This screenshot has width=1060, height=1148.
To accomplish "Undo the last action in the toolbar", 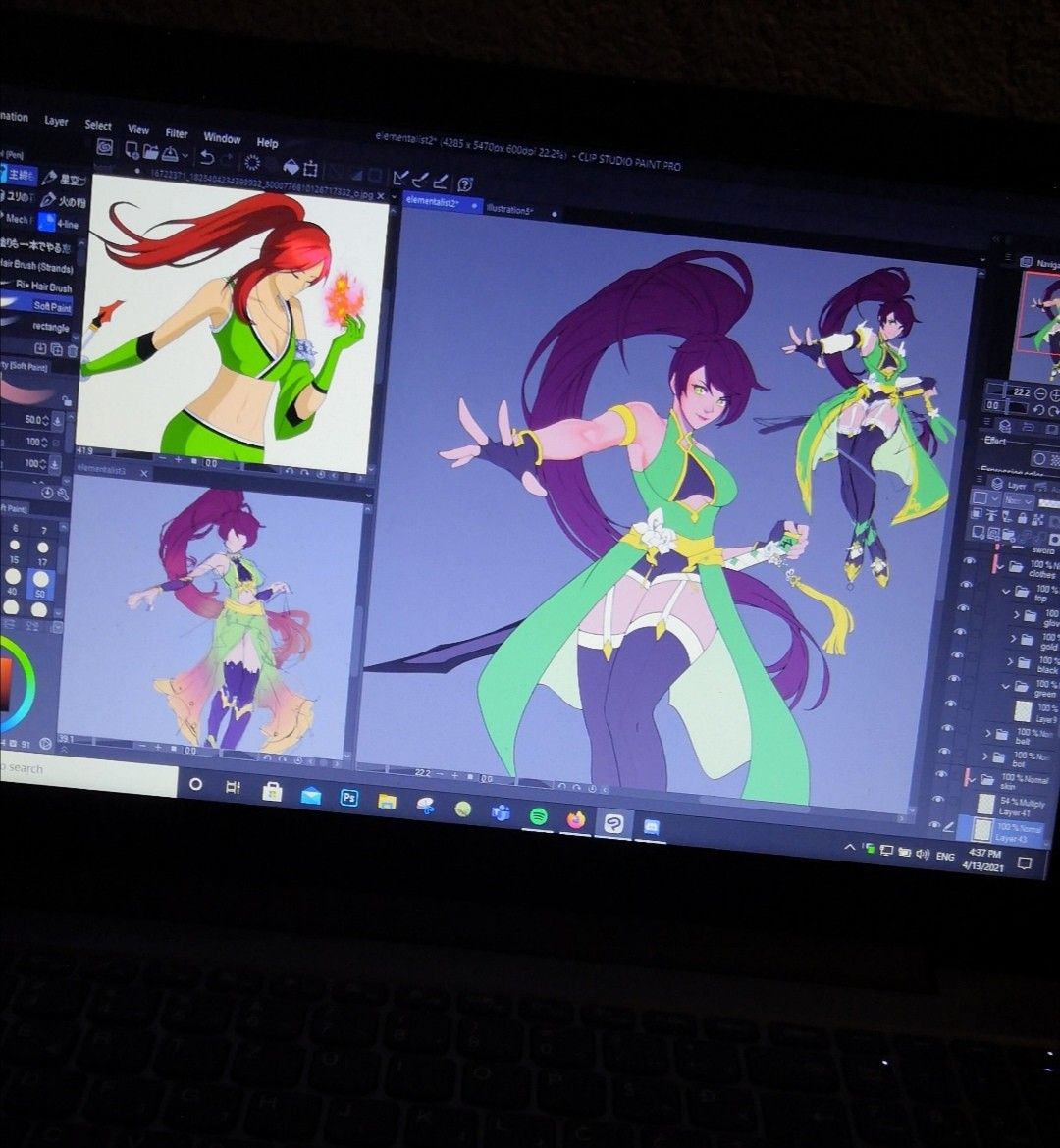I will 207,157.
